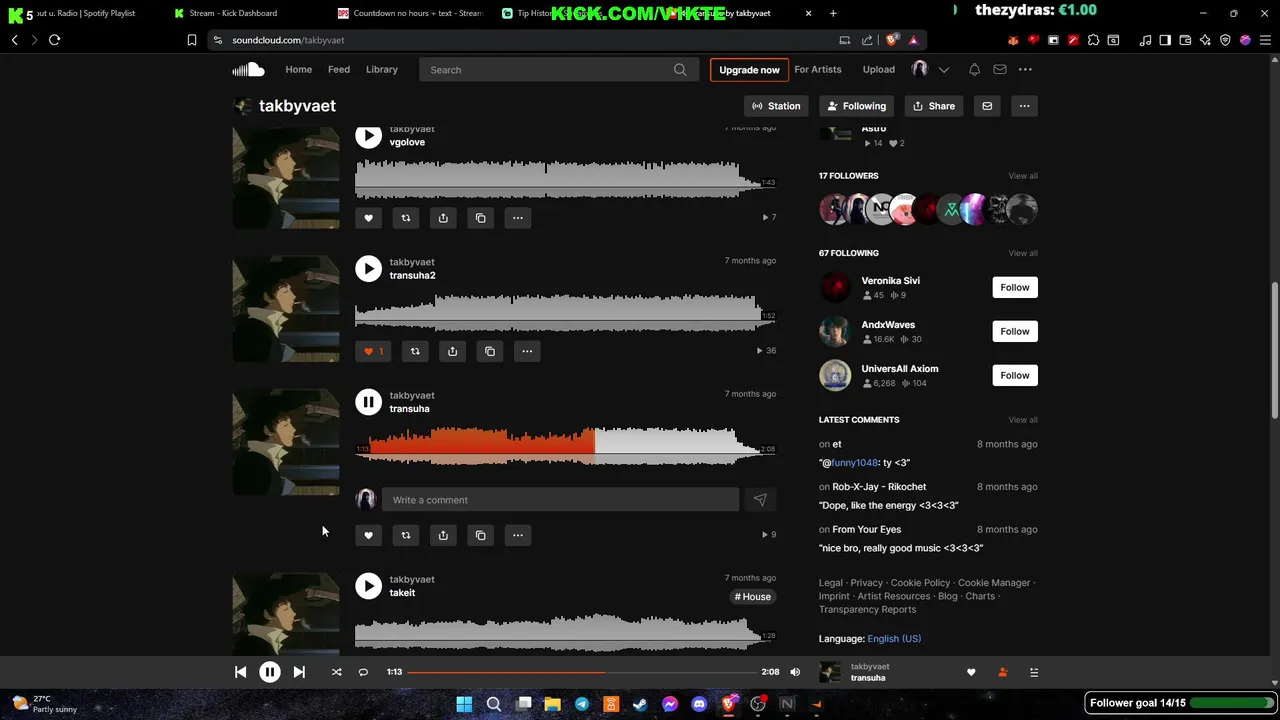This screenshot has height=720, width=1280.
Task: Pause the transuha track in list
Action: 368,402
